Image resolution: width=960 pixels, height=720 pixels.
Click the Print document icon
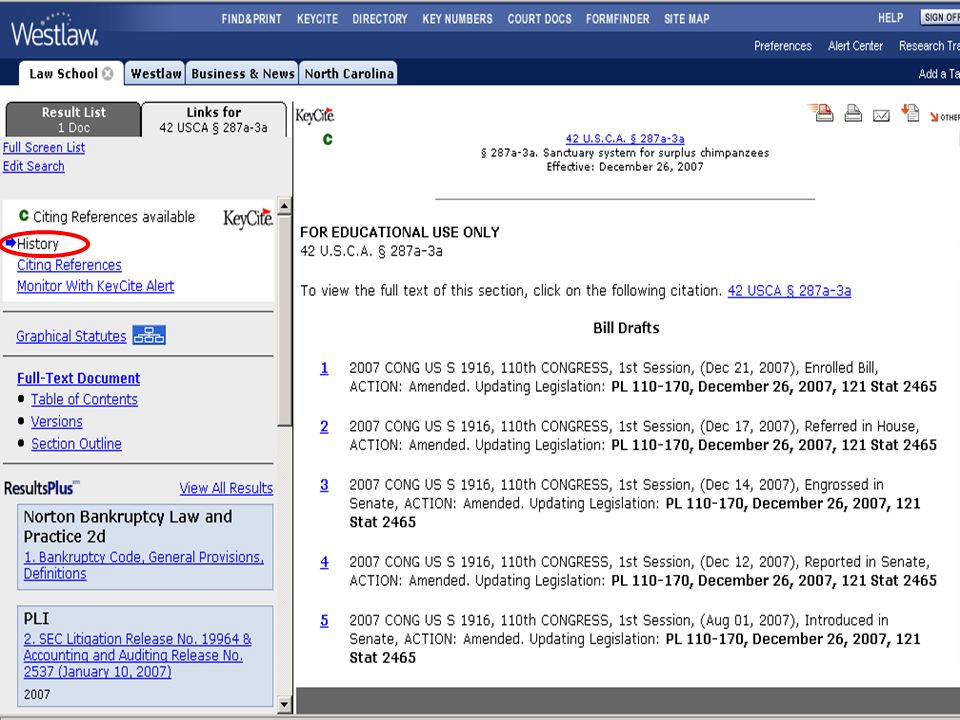point(853,113)
